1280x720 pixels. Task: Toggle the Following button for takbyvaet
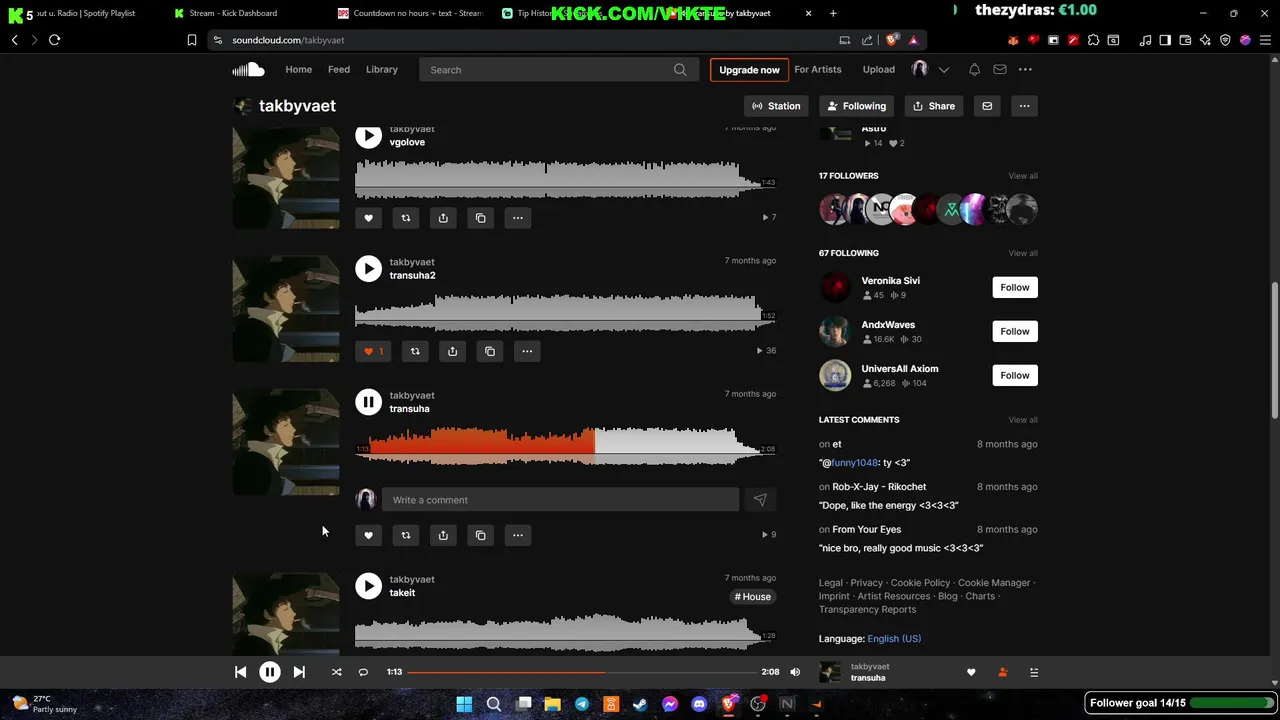coord(856,106)
